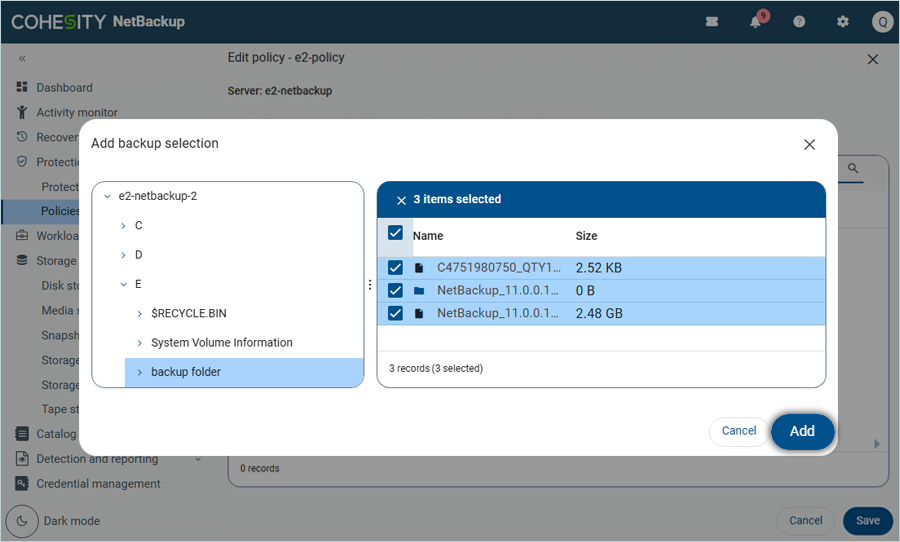Clear selection using X beside 3 items selected
The height and width of the screenshot is (542, 900).
point(401,200)
